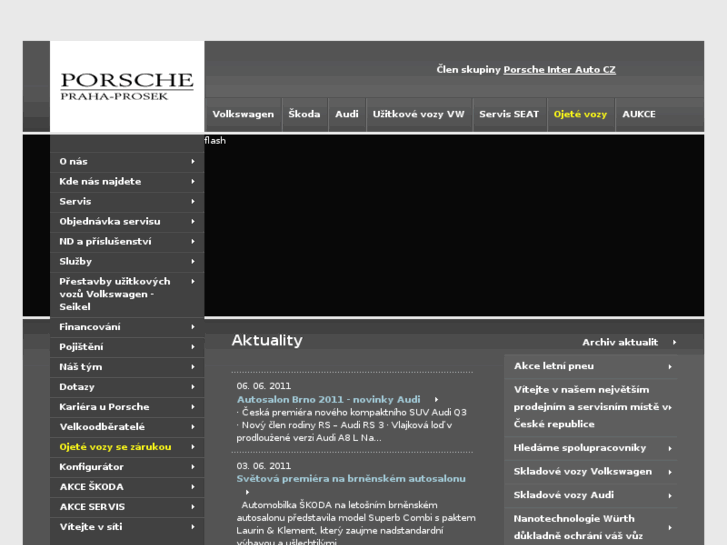Open Světová premiéra na brněnském autosalonu

tap(351, 479)
